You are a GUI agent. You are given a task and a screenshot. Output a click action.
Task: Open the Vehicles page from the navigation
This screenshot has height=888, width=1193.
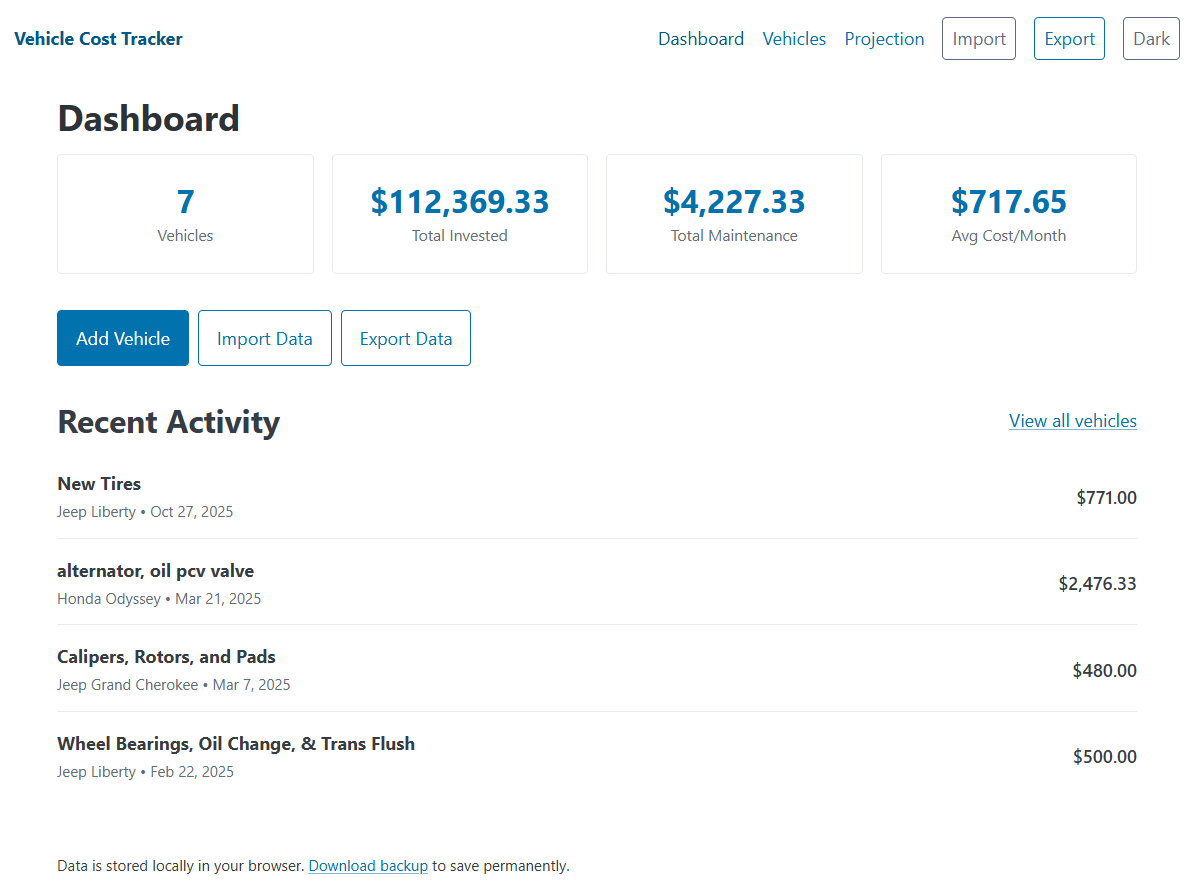pos(794,38)
